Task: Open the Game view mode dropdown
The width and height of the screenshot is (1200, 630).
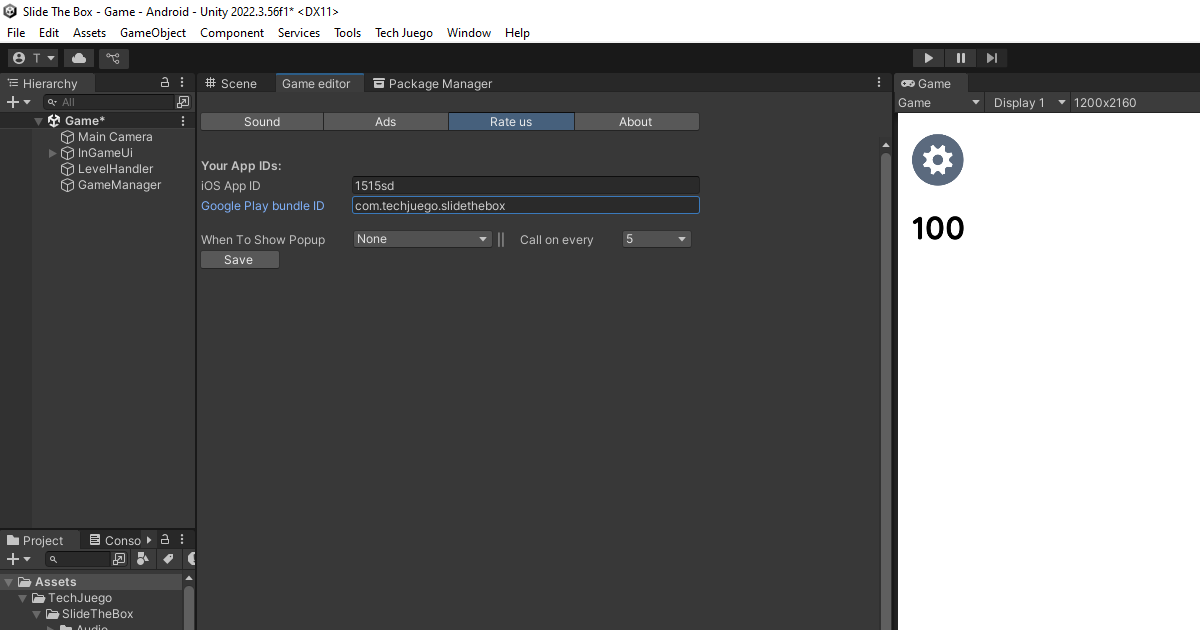Action: tap(940, 102)
